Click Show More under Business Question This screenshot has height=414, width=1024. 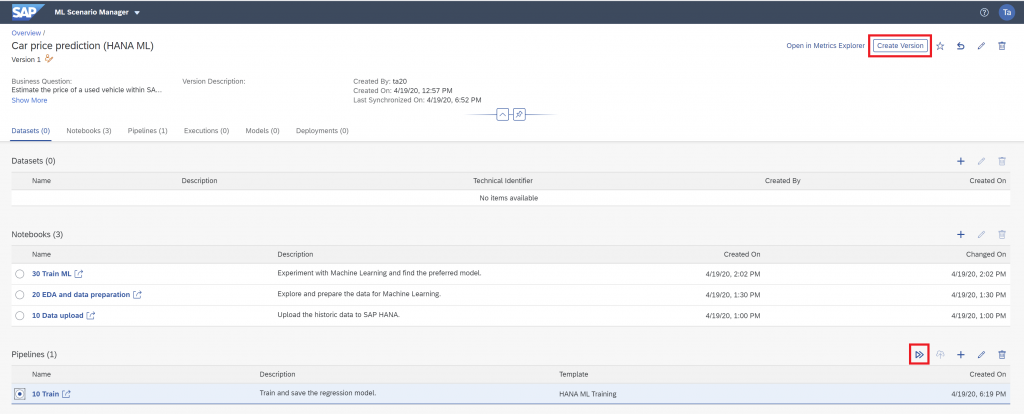[x=29, y=101]
